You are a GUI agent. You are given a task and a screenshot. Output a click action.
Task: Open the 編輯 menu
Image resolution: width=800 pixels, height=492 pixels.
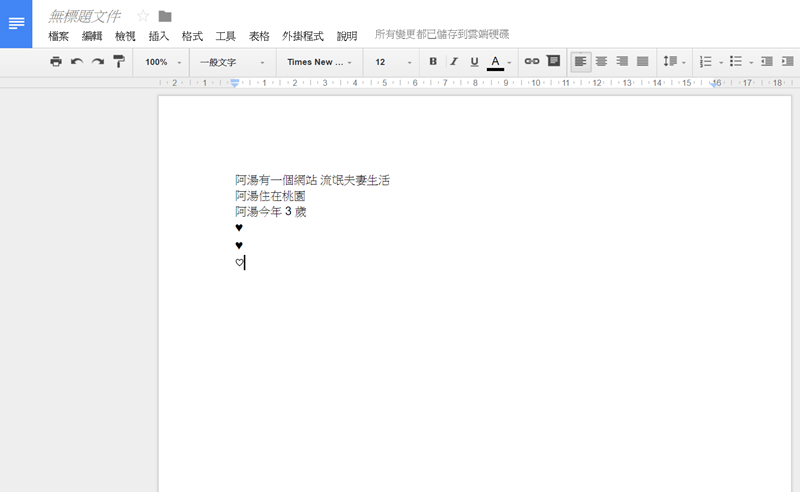click(92, 36)
